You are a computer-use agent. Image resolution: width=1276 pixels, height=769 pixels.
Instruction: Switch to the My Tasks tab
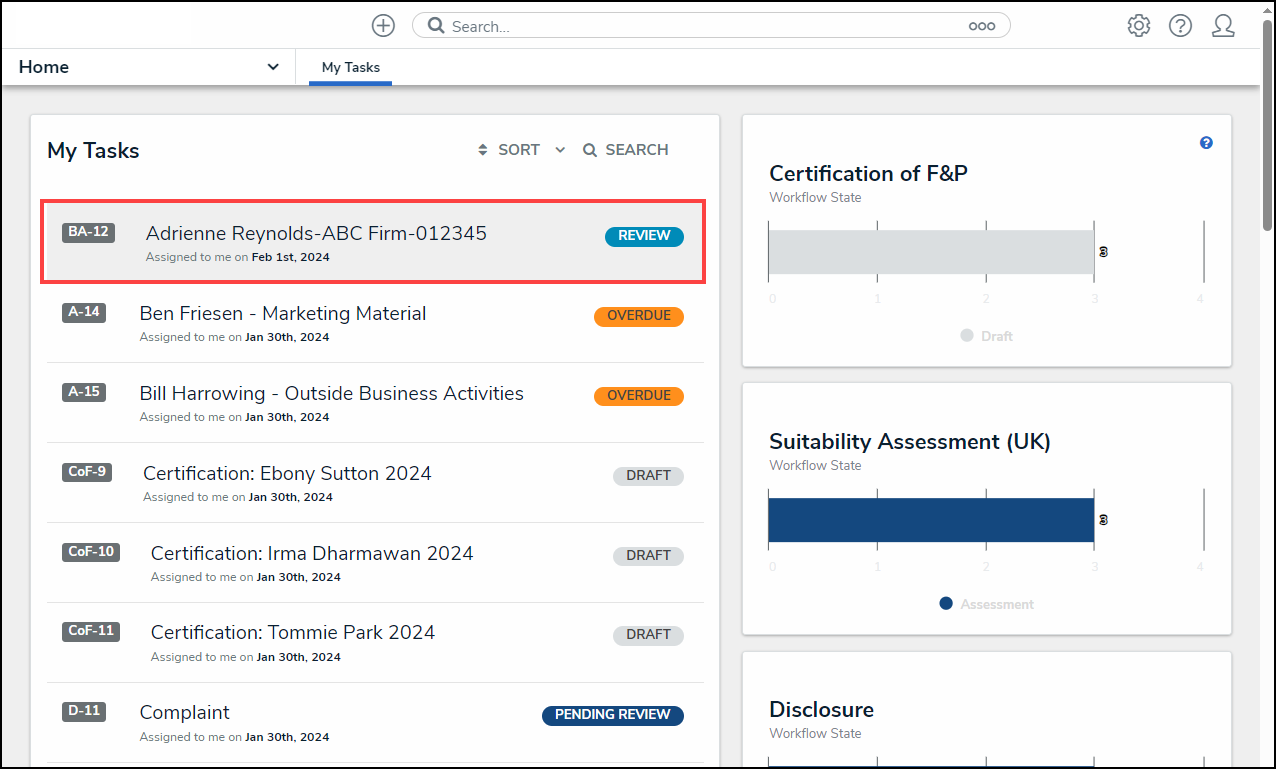click(350, 68)
